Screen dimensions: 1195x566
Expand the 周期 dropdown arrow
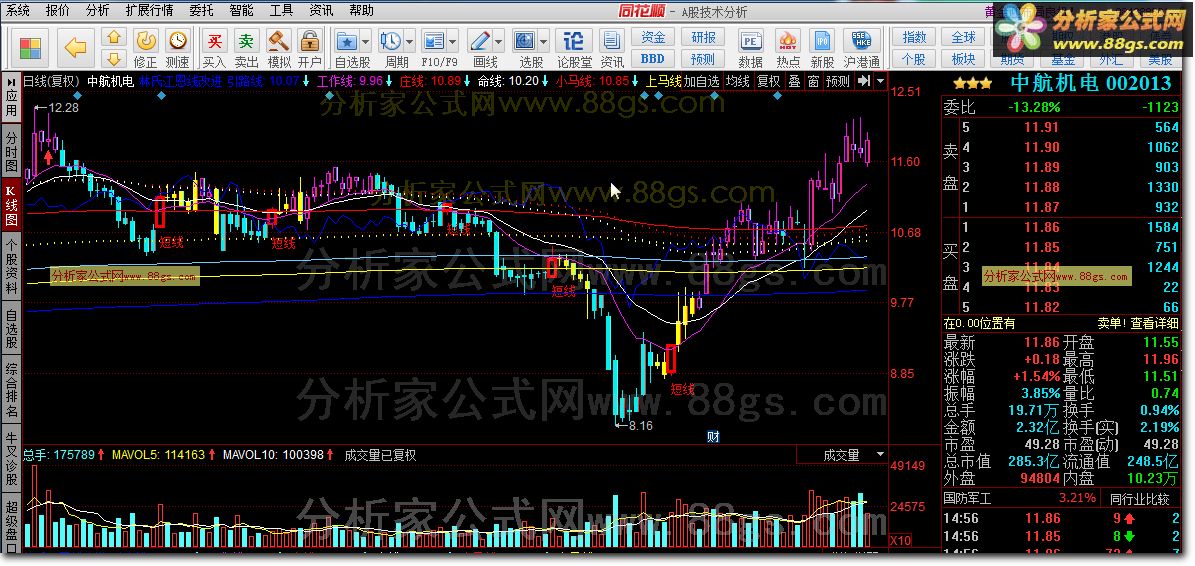tap(410, 41)
